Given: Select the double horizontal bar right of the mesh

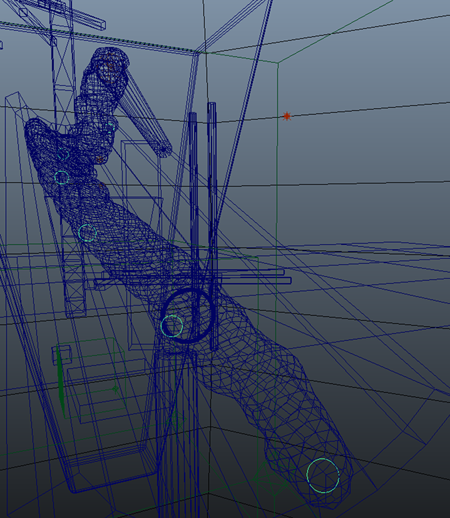Looking at the screenshot, I should pos(253,277).
